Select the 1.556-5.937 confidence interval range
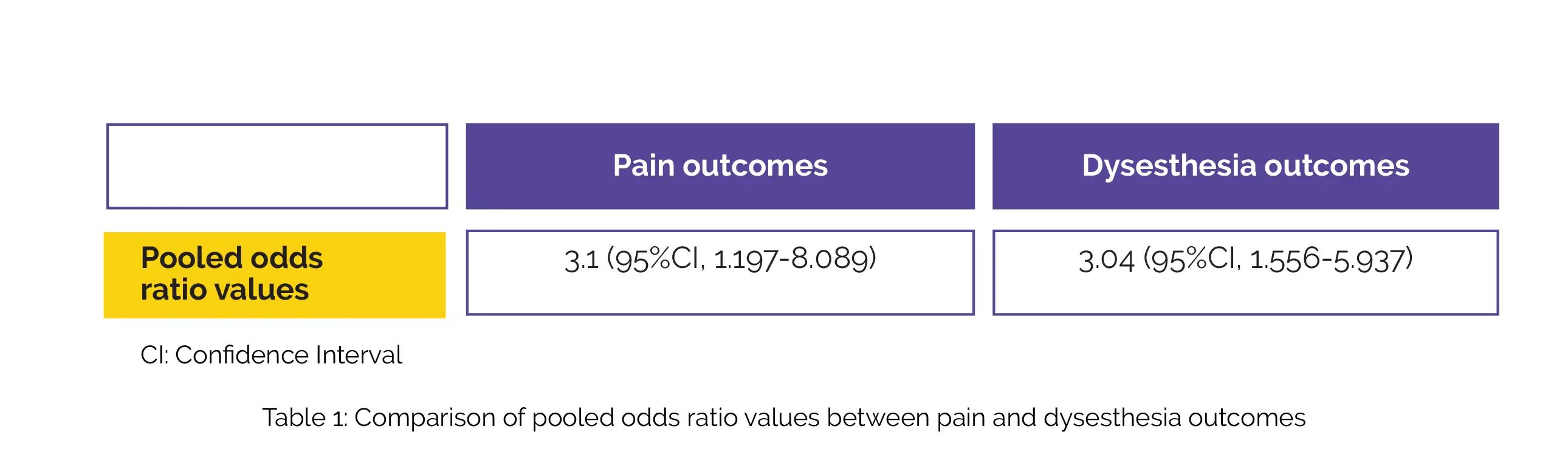The width and height of the screenshot is (1568, 471). click(1330, 260)
